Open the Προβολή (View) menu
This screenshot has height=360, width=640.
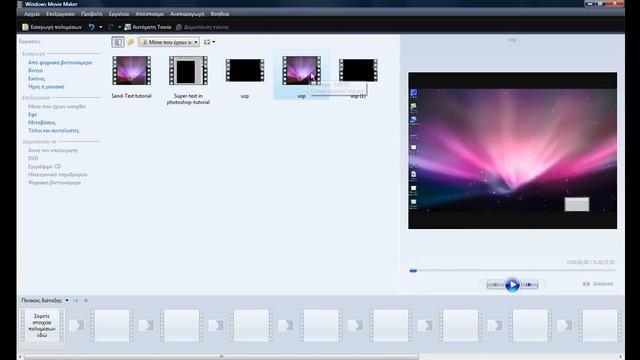pos(91,14)
